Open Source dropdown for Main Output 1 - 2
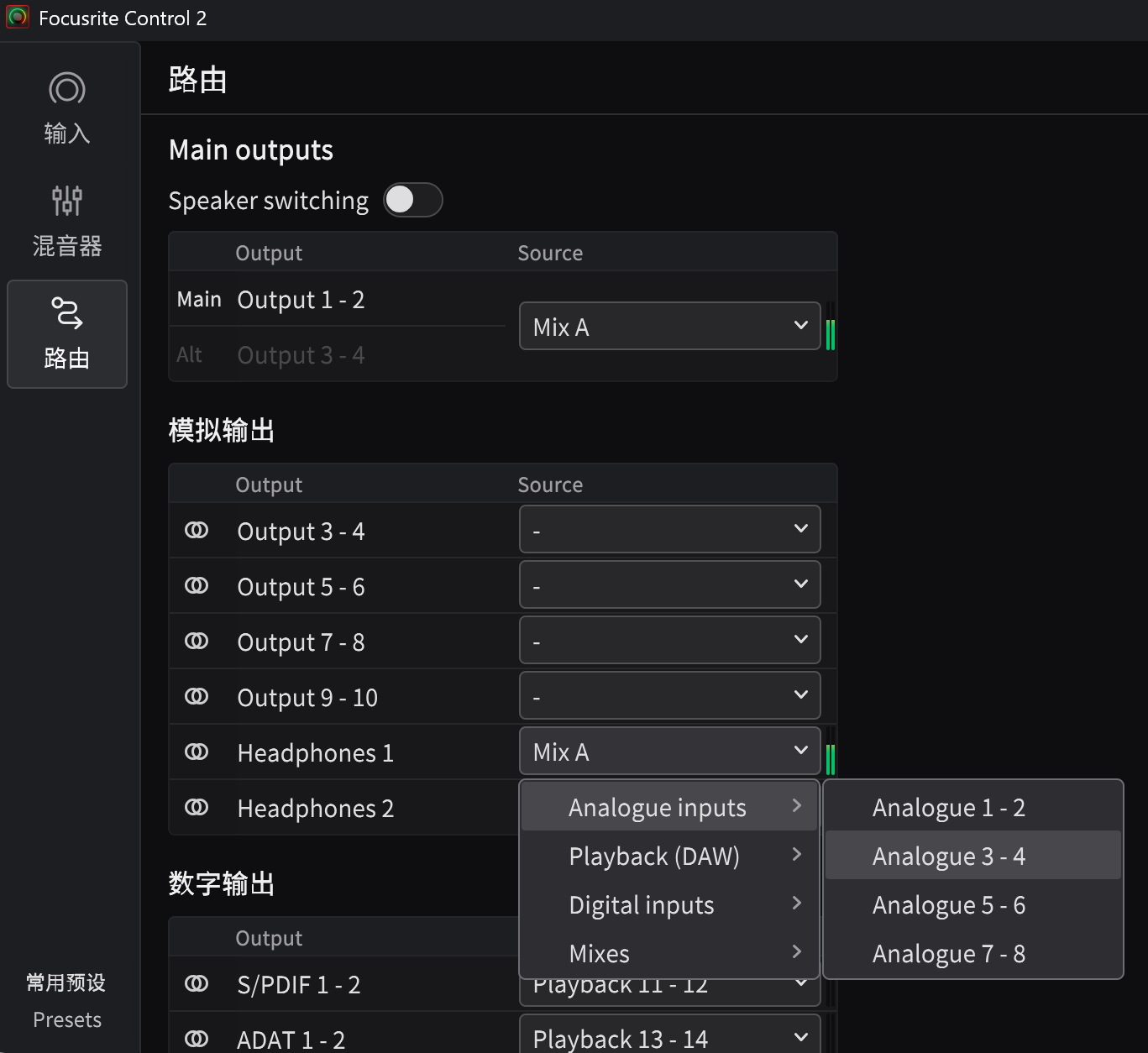1148x1053 pixels. point(669,326)
